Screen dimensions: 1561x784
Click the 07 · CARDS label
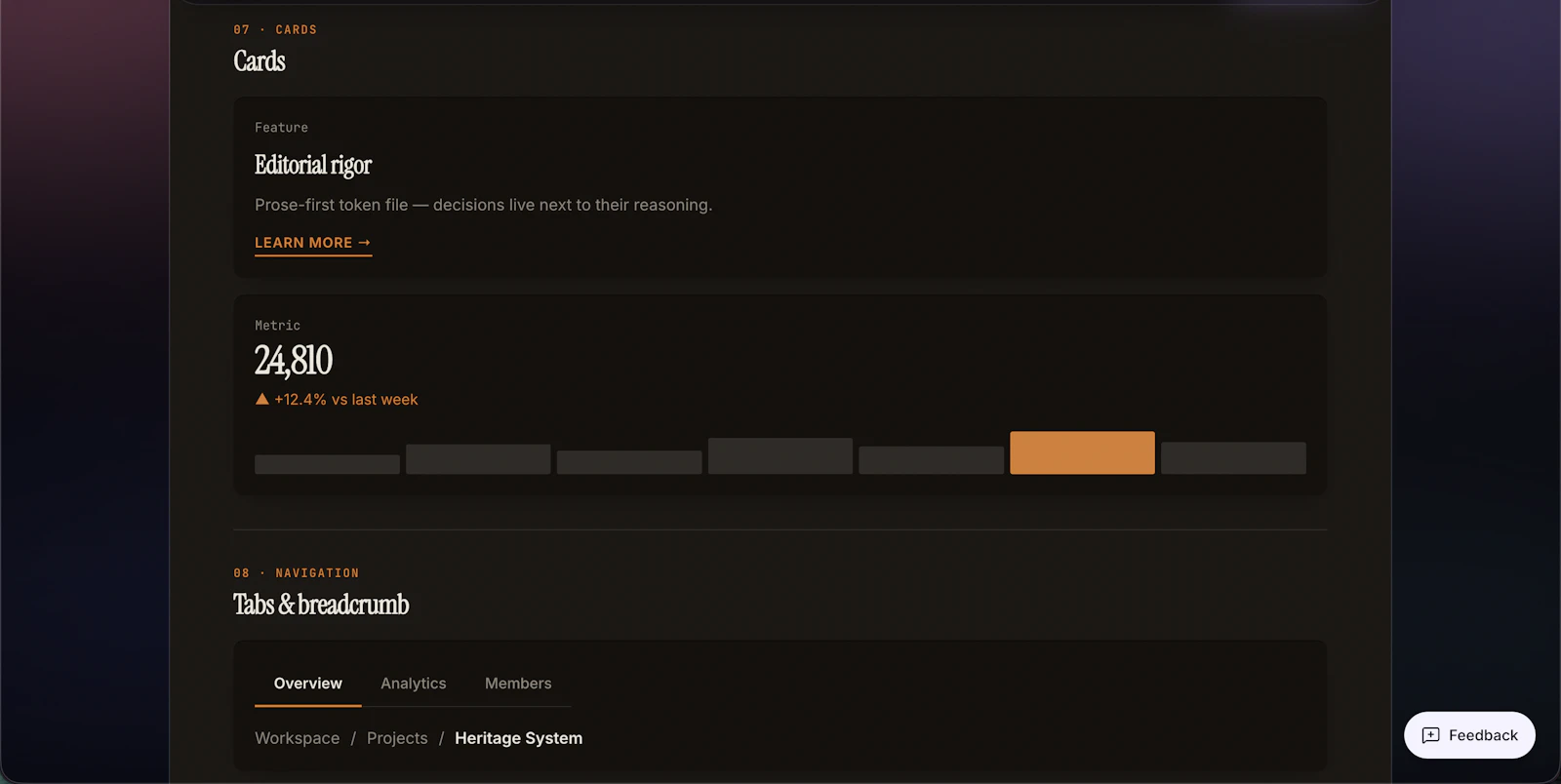pyautogui.click(x=275, y=30)
